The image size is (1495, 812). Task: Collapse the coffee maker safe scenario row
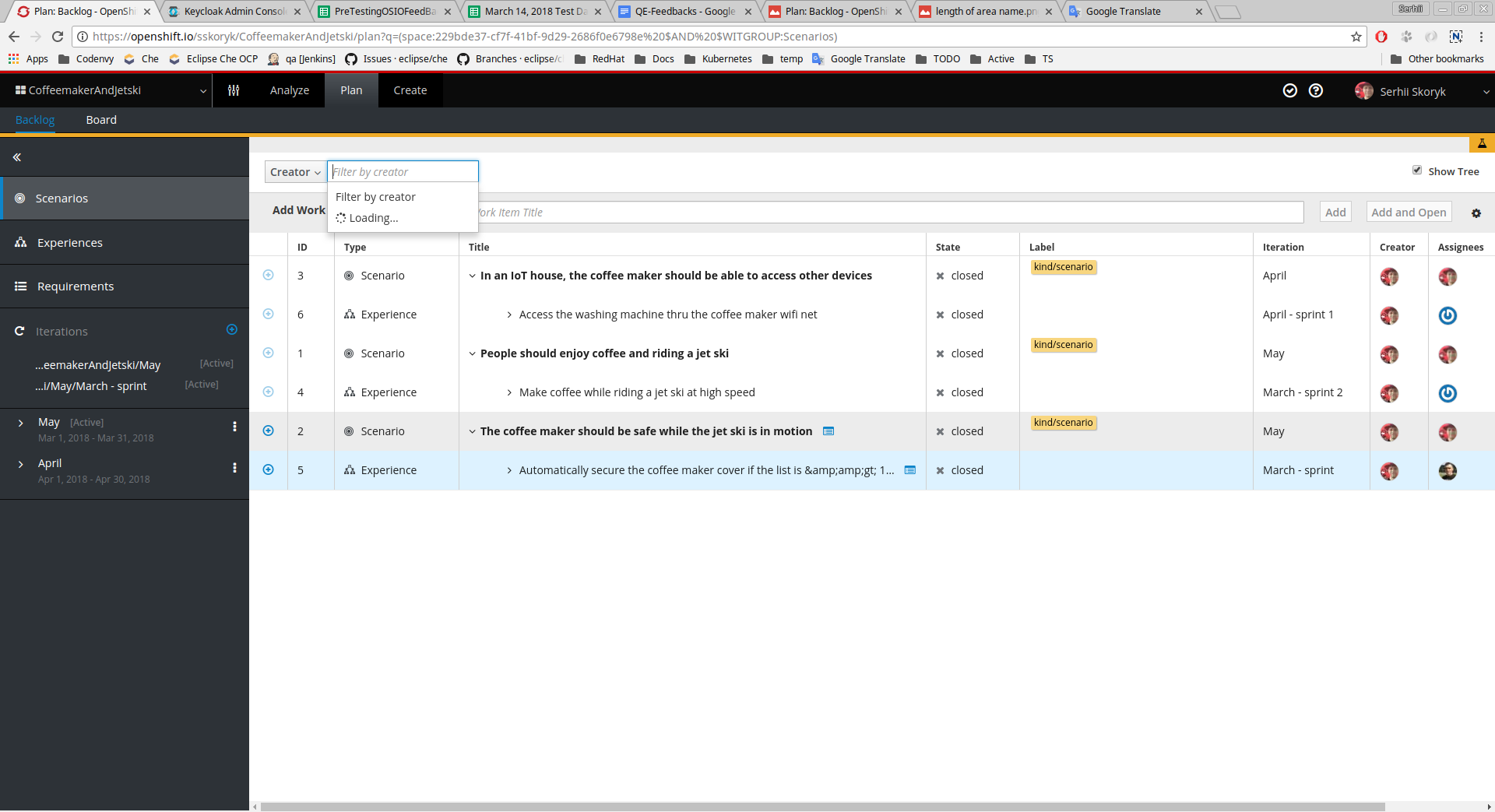[x=472, y=431]
